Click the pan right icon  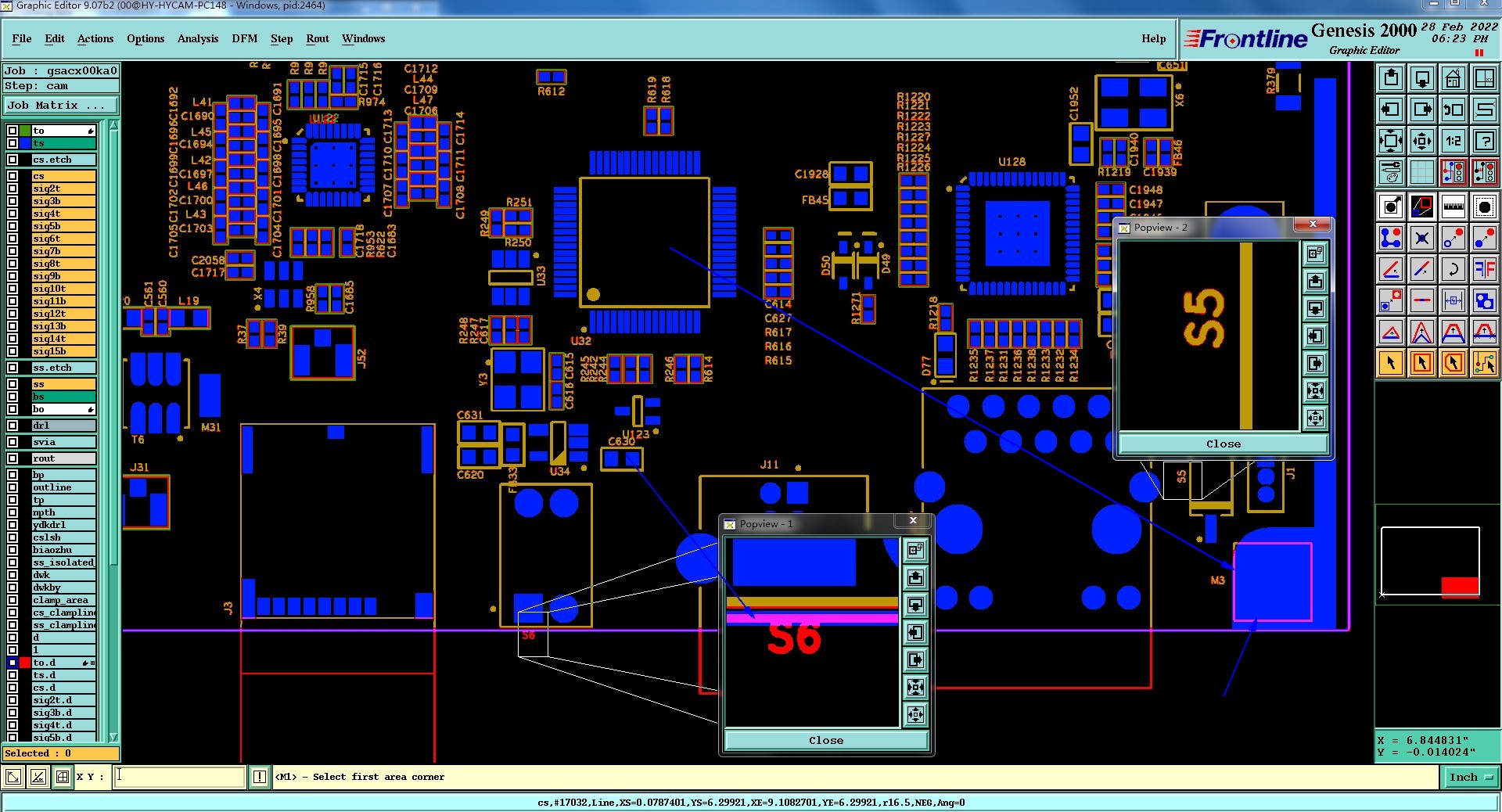coord(1422,110)
